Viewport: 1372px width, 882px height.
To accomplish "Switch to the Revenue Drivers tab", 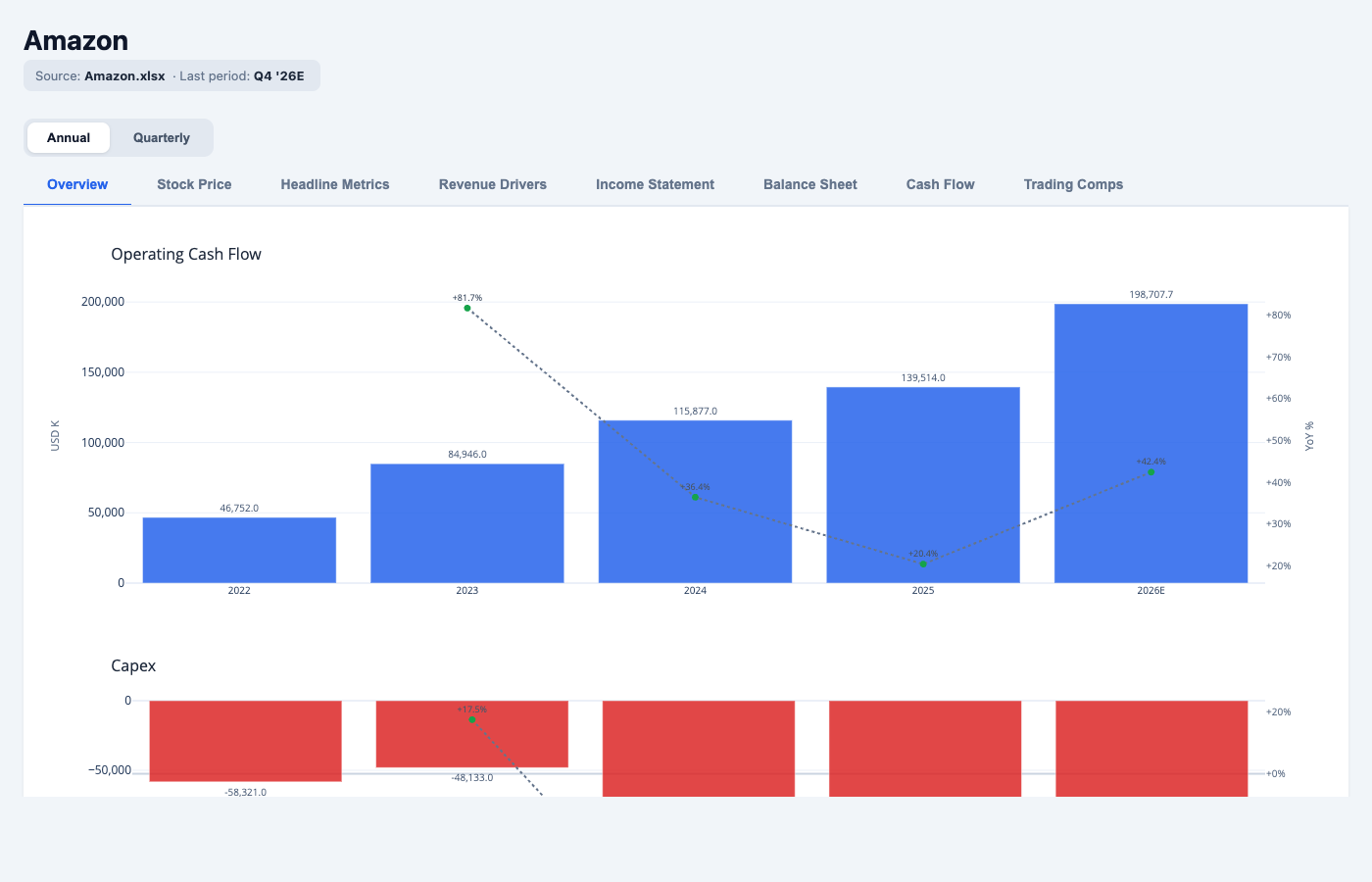I will 493,184.
